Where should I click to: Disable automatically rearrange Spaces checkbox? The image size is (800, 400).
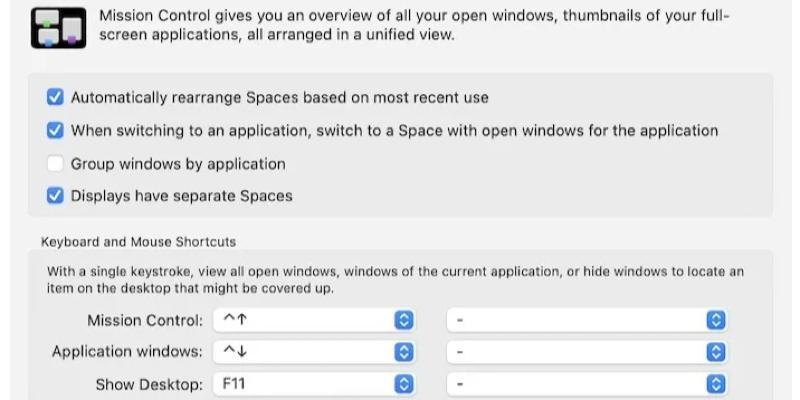point(55,97)
